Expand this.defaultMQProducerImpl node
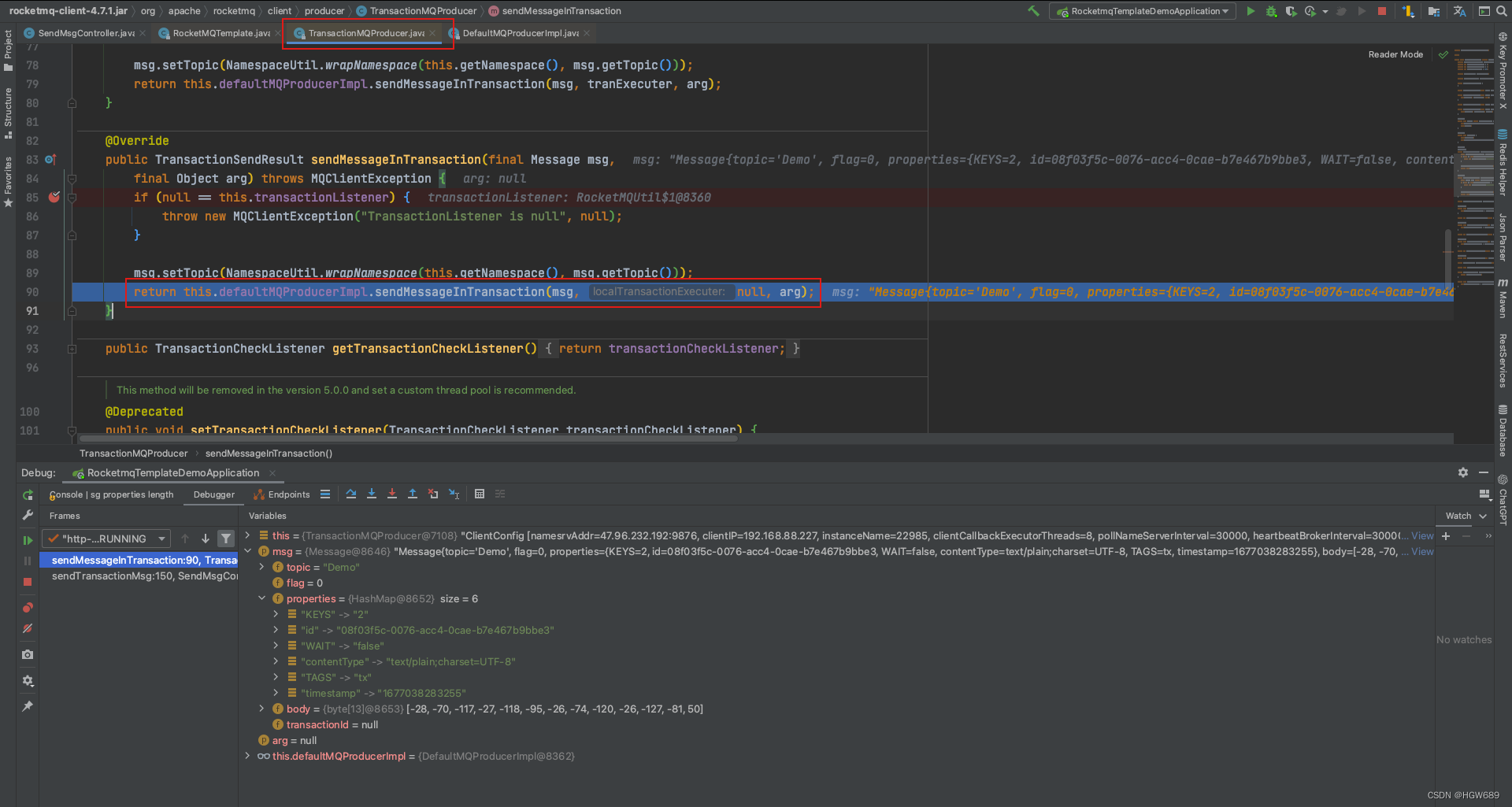Screen dimensions: 1512x807 248,756
